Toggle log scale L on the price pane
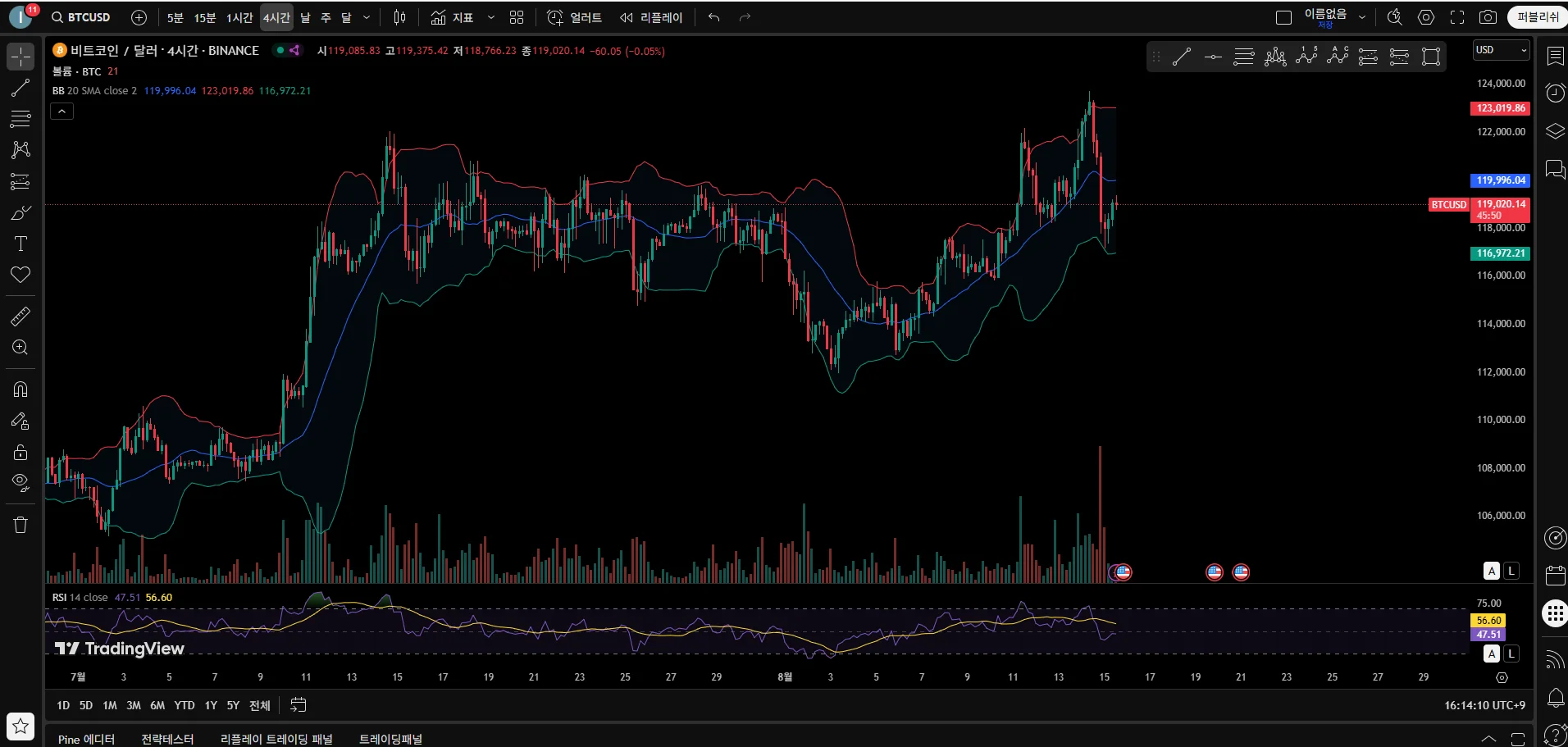This screenshot has height=747, width=1568. [x=1511, y=571]
